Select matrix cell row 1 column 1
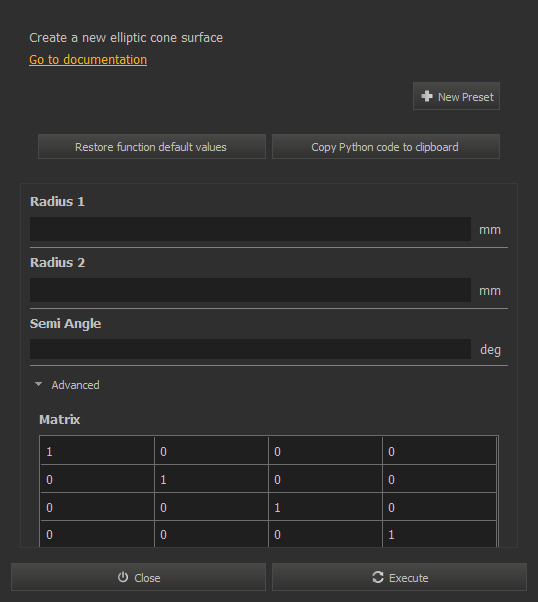This screenshot has height=602, width=538. click(97, 451)
